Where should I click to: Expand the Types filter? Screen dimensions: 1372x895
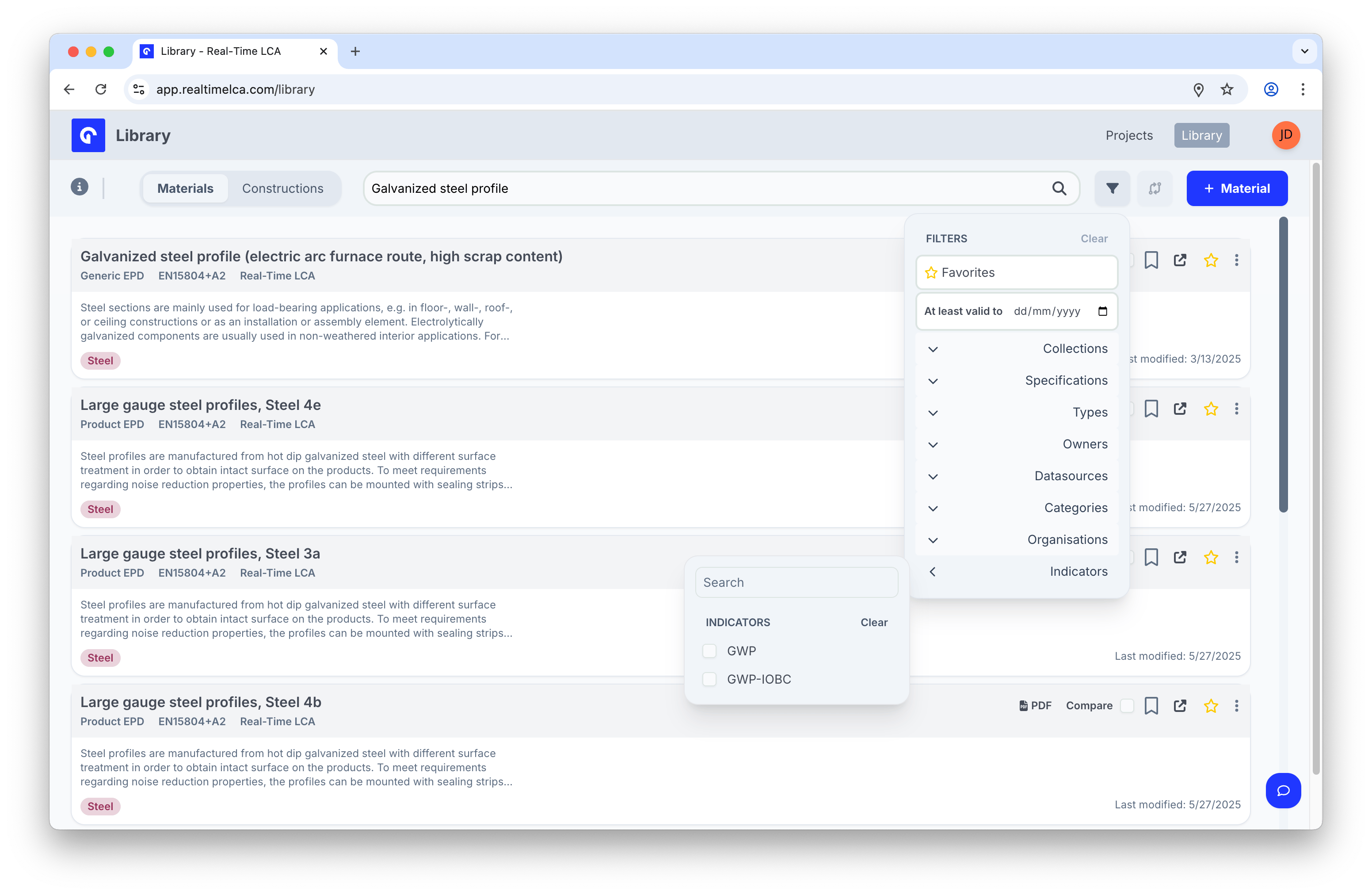pyautogui.click(x=1017, y=413)
